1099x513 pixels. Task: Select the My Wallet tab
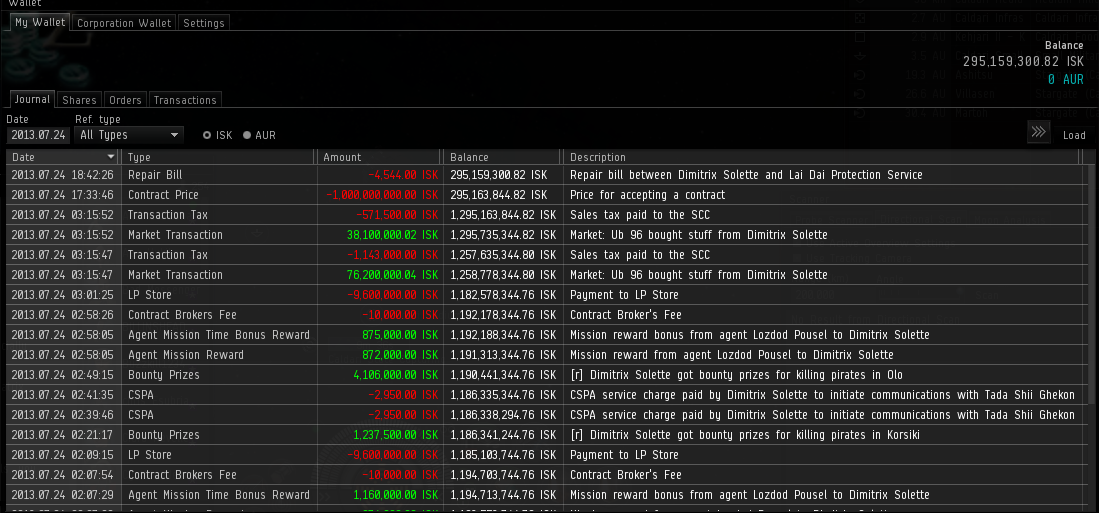[40, 22]
